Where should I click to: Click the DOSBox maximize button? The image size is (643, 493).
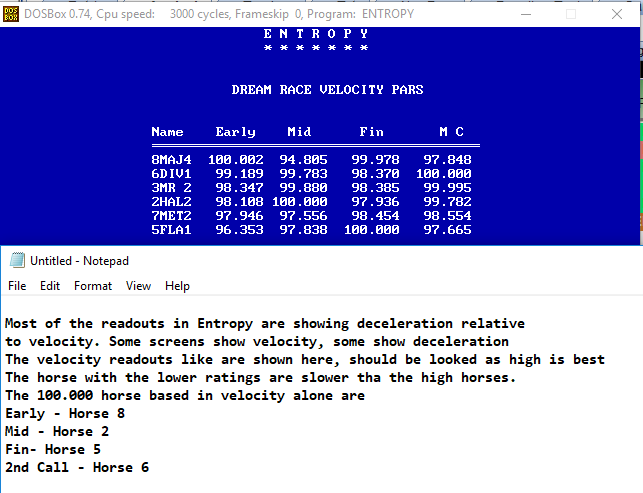pos(571,14)
